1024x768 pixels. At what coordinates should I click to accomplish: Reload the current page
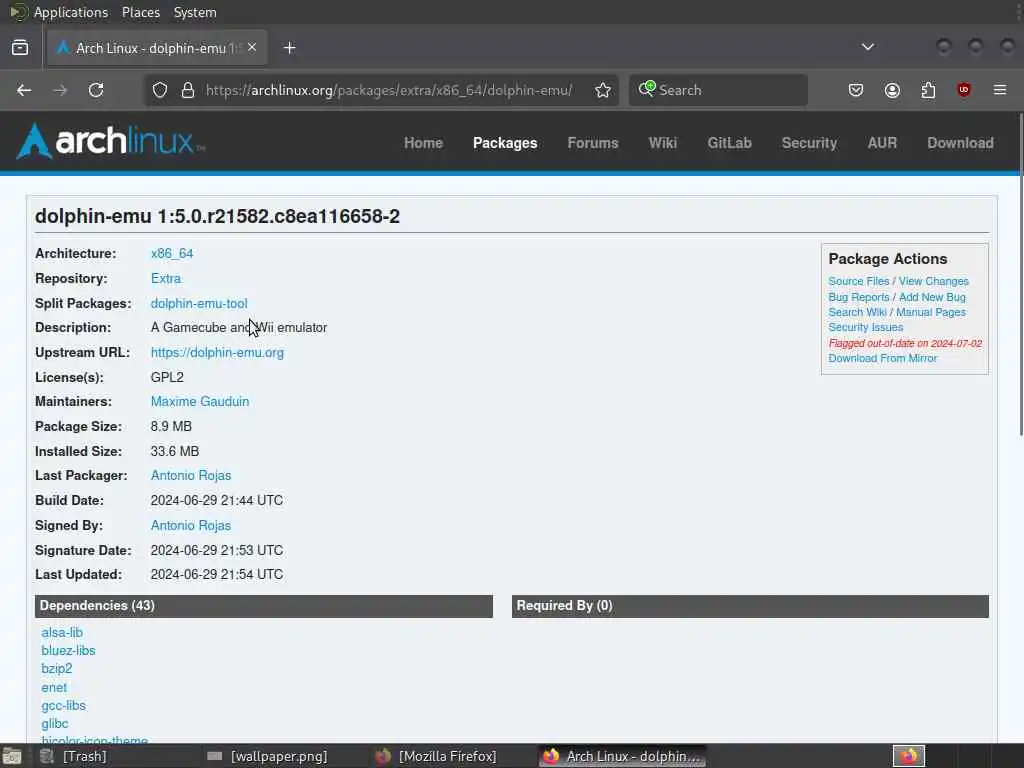(96, 90)
